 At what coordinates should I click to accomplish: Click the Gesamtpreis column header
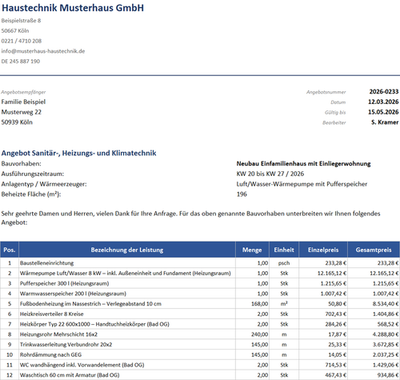373,250
